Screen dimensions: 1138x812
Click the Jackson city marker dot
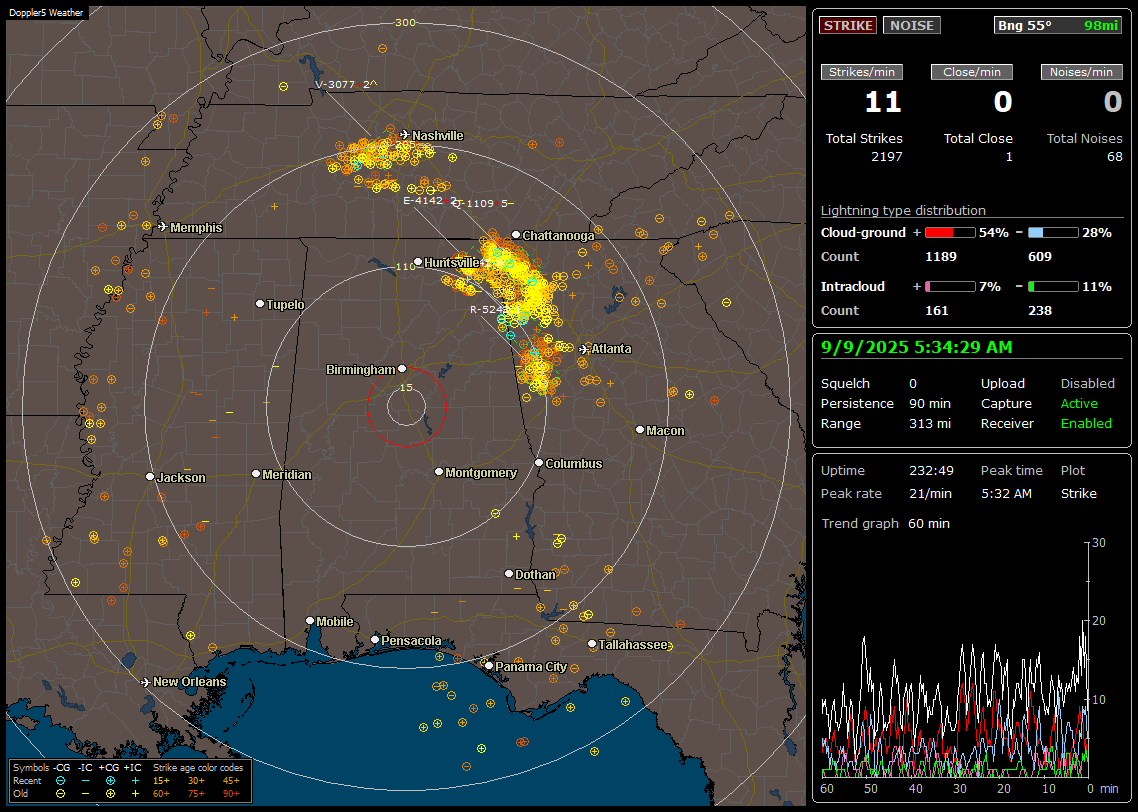tap(150, 477)
